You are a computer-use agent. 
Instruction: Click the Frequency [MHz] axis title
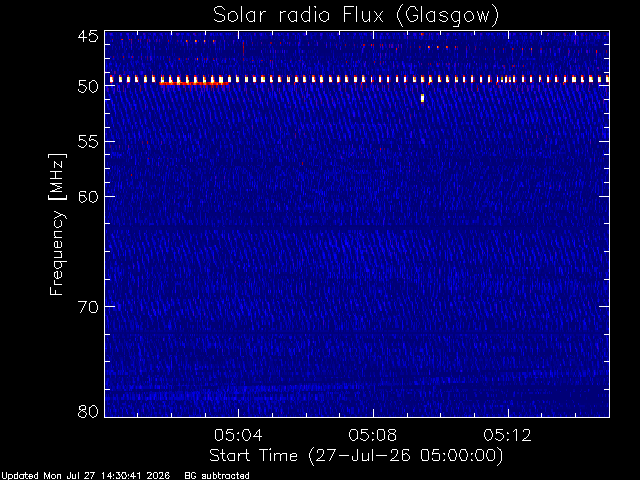(x=57, y=224)
